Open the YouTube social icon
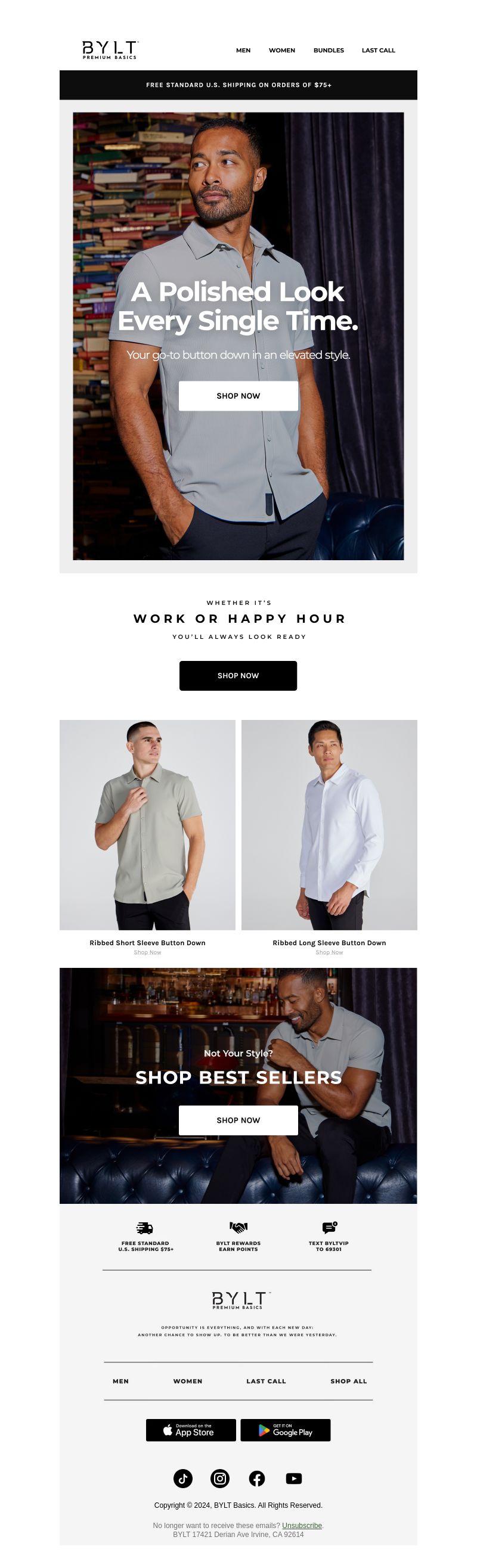 [293, 1478]
